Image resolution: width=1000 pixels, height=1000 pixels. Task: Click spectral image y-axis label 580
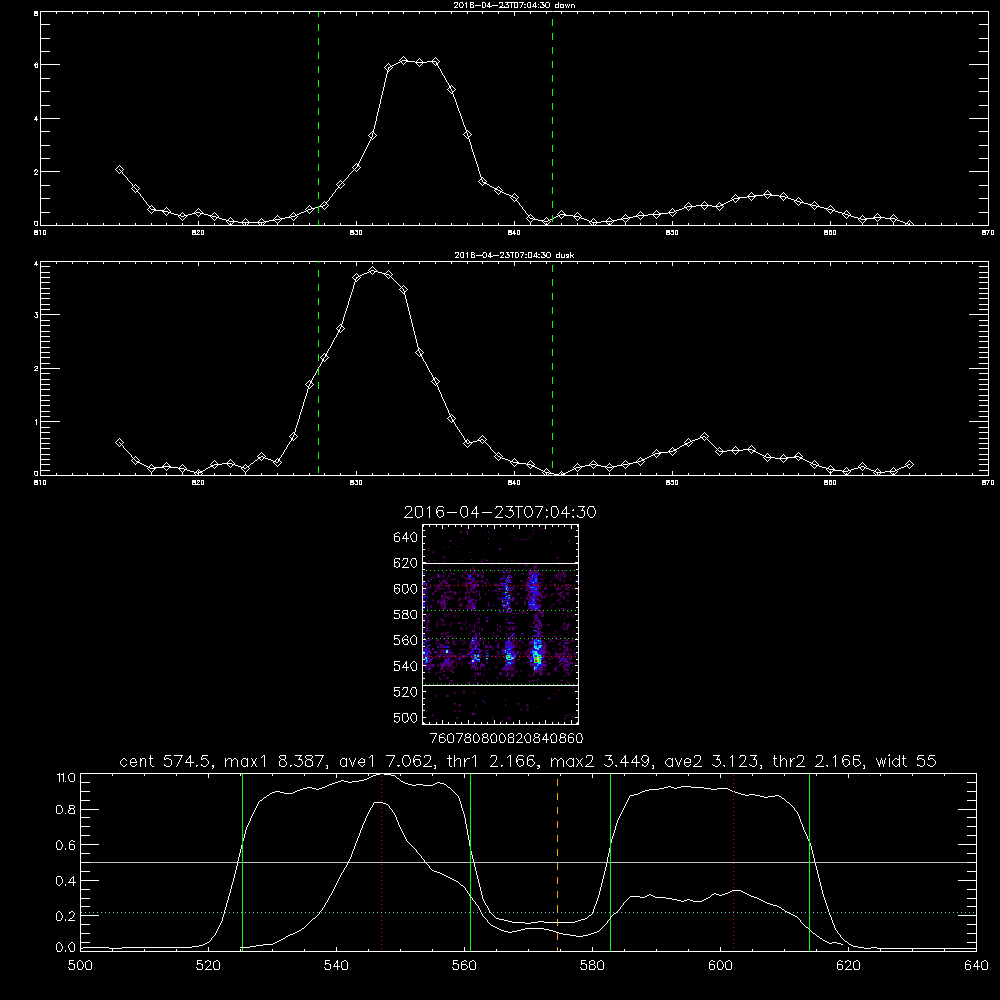[406, 614]
